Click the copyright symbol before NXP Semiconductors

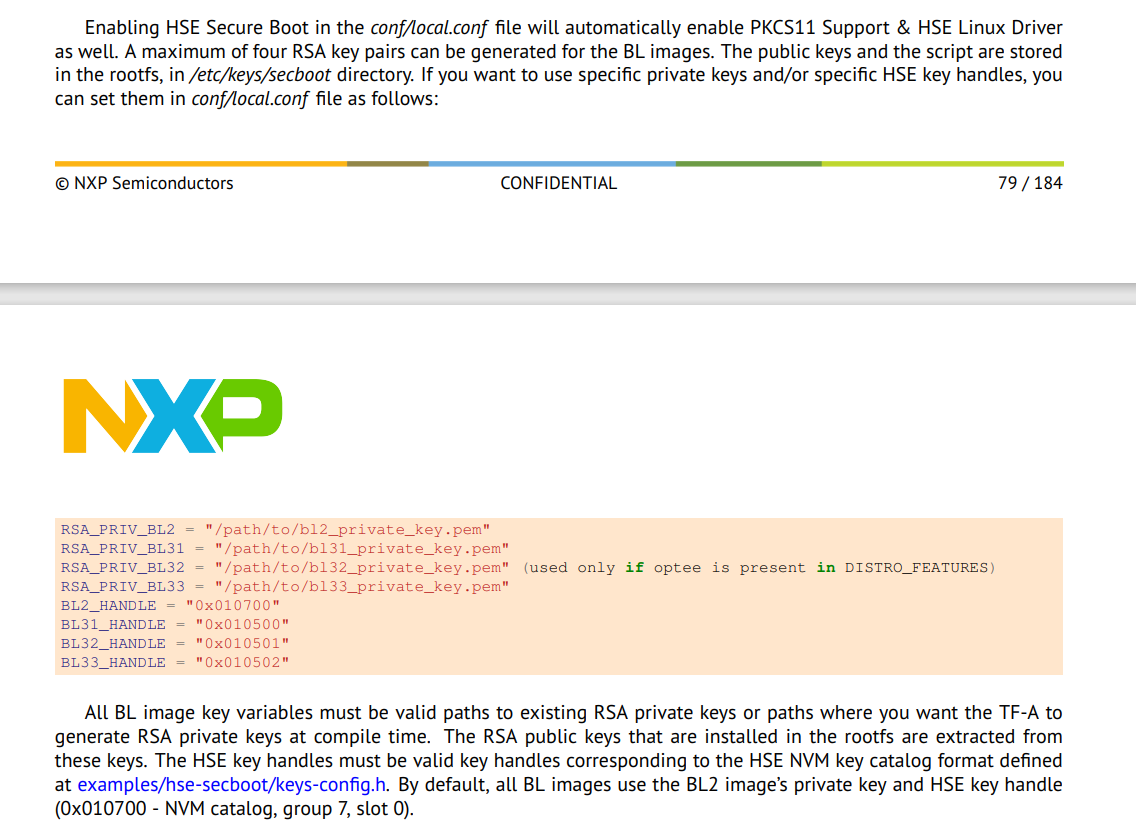coord(62,183)
